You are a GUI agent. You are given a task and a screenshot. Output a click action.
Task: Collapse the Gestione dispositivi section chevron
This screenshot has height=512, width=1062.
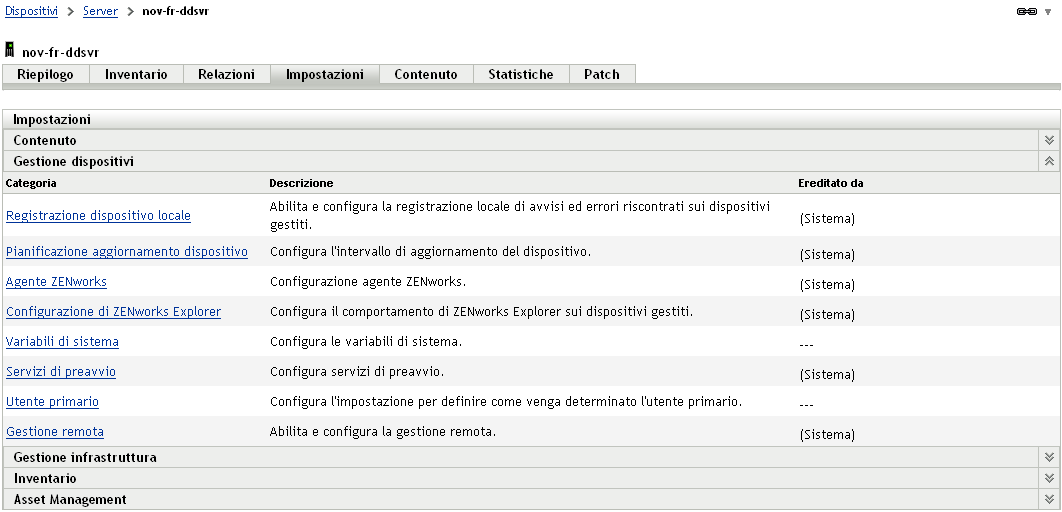[x=1049, y=161]
